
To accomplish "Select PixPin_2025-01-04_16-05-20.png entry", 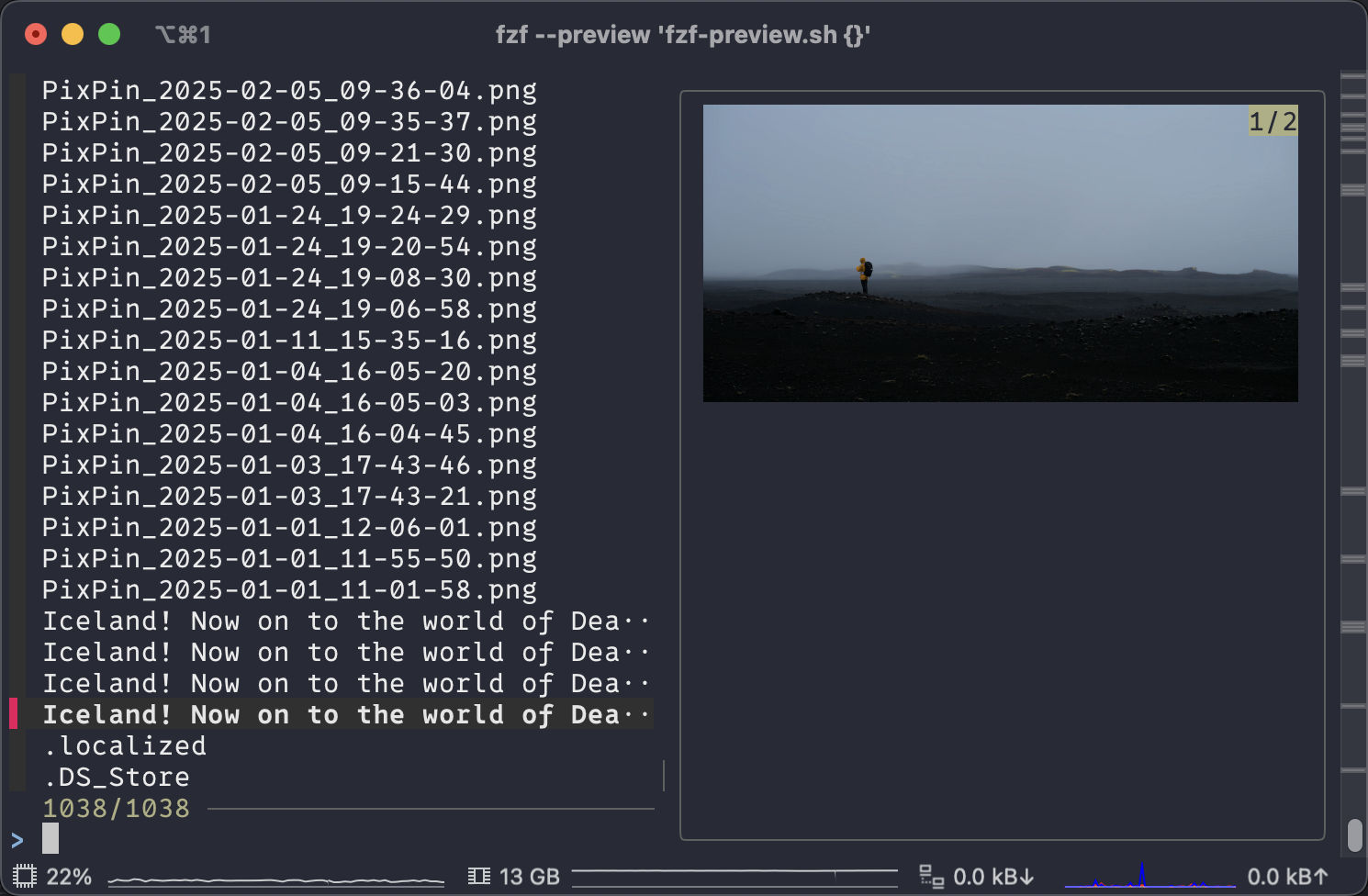I will (x=289, y=371).
